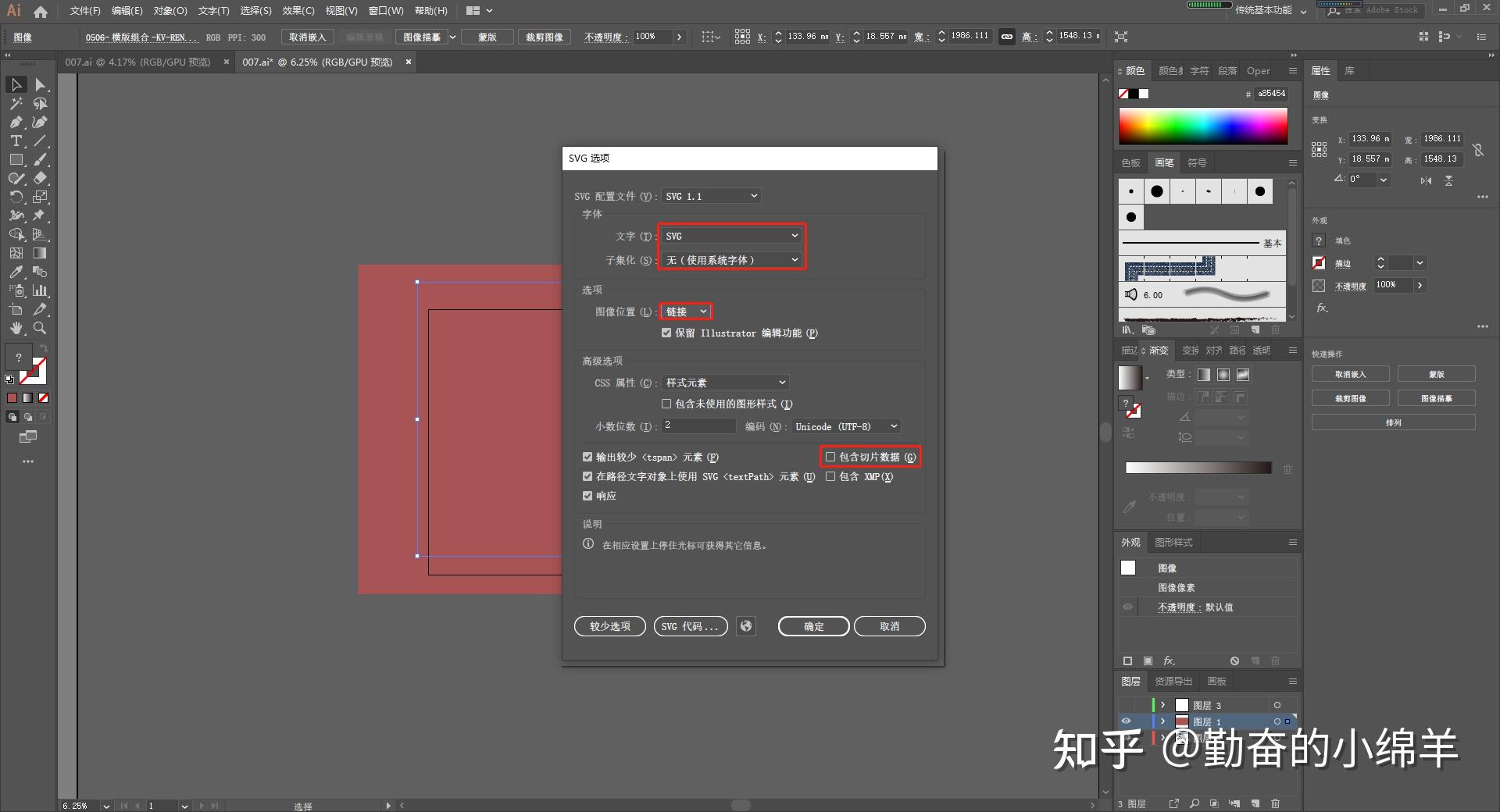Open the SVG 配置文件 dropdown
This screenshot has width=1500, height=812.
click(x=711, y=196)
